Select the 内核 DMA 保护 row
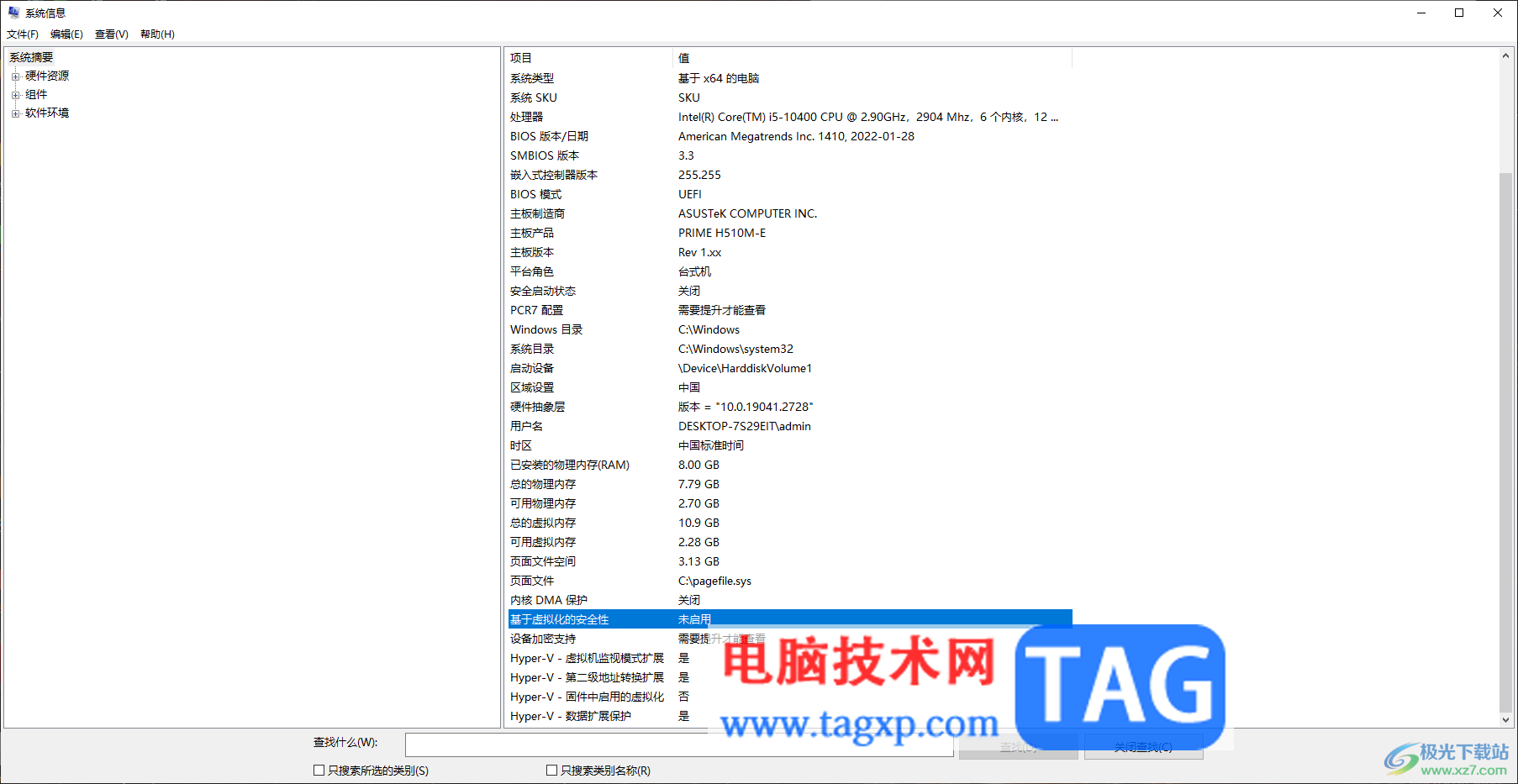The image size is (1518, 784). click(790, 600)
